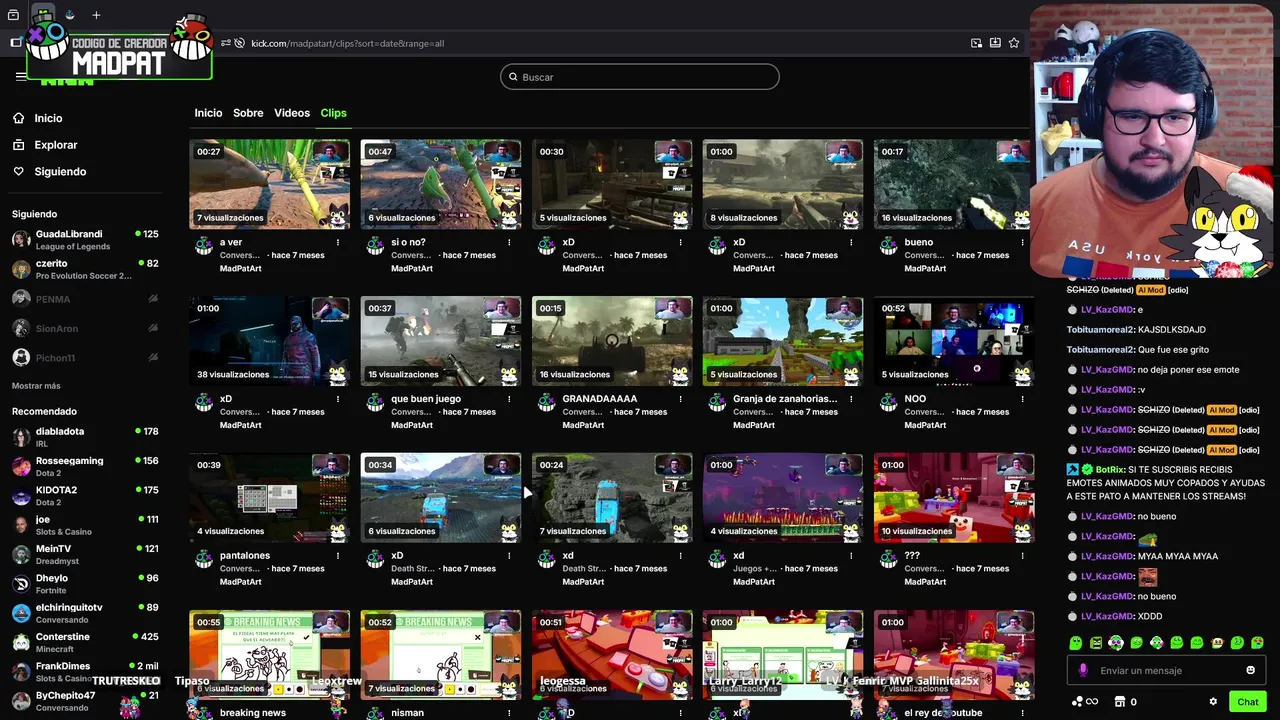Go to Explorar in sidebar
Screen dimensions: 1280x720
point(56,145)
